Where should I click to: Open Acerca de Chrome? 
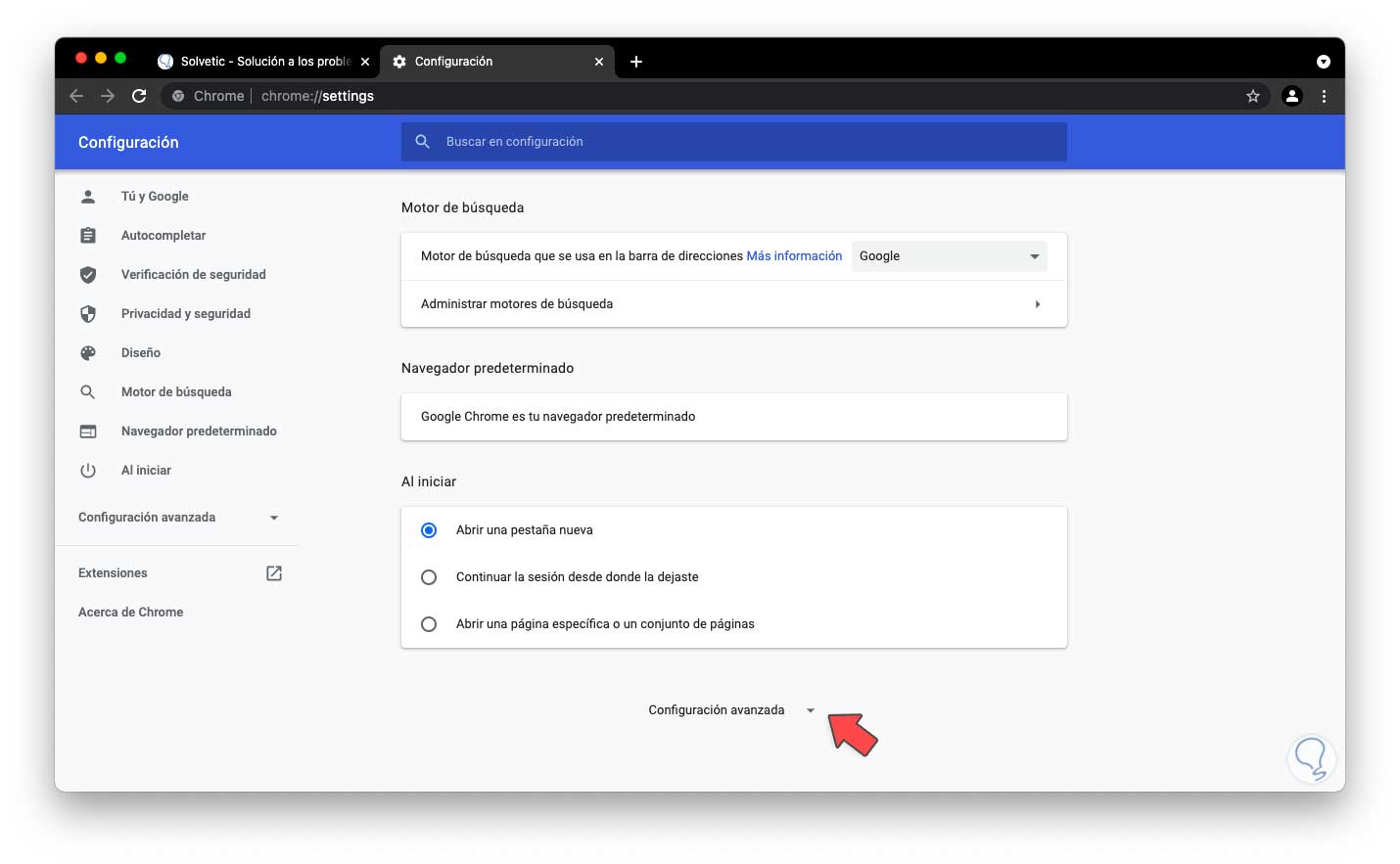tap(130, 613)
